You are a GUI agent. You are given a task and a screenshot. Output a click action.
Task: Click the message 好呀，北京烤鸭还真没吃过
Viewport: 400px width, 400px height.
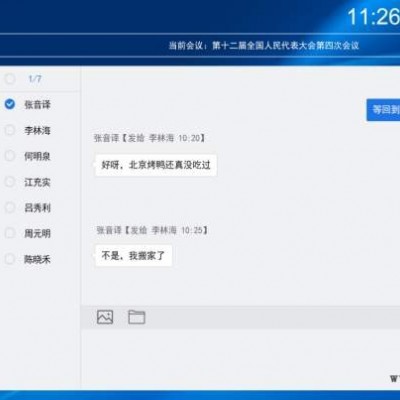(x=156, y=165)
